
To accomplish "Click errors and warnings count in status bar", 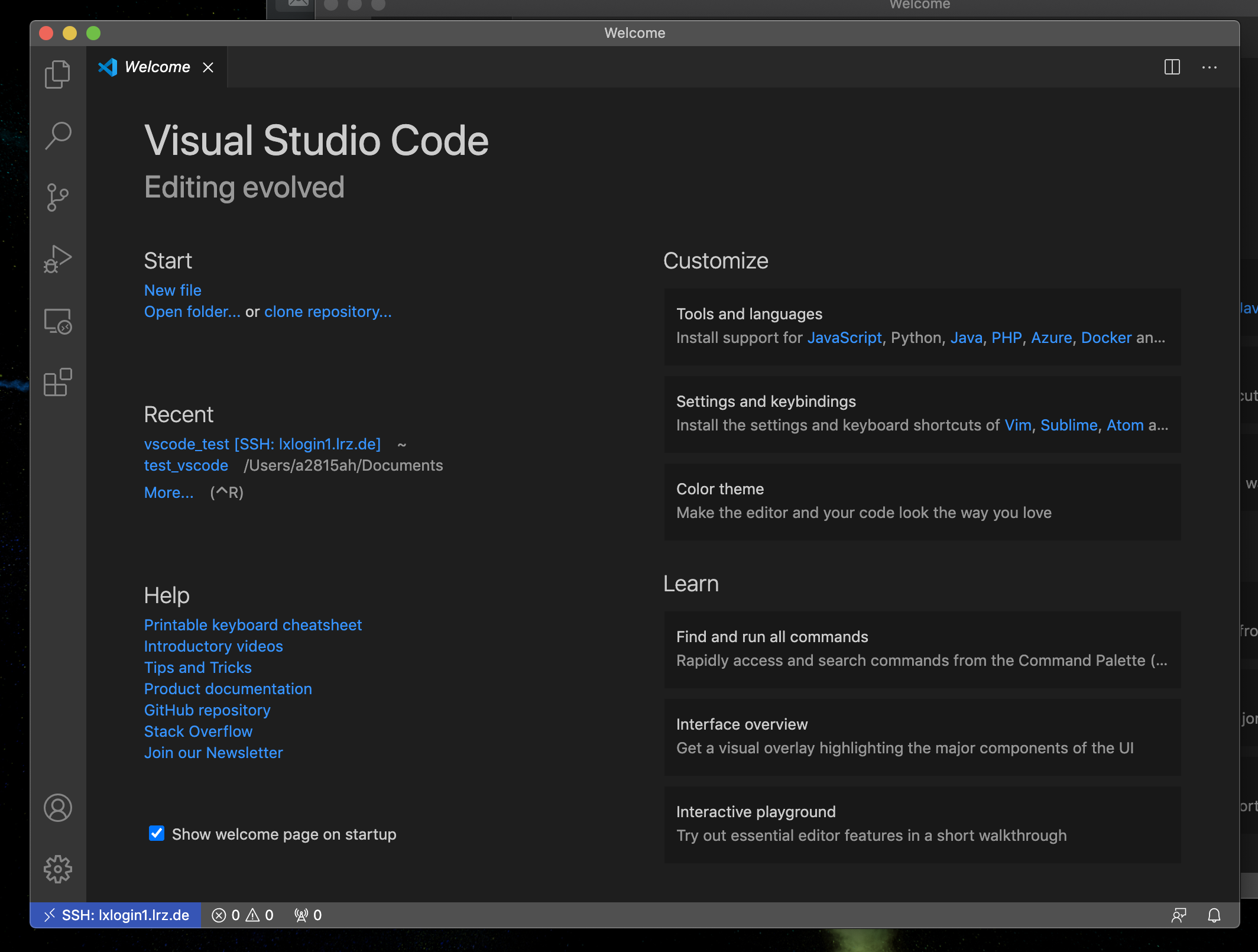I will 243,915.
